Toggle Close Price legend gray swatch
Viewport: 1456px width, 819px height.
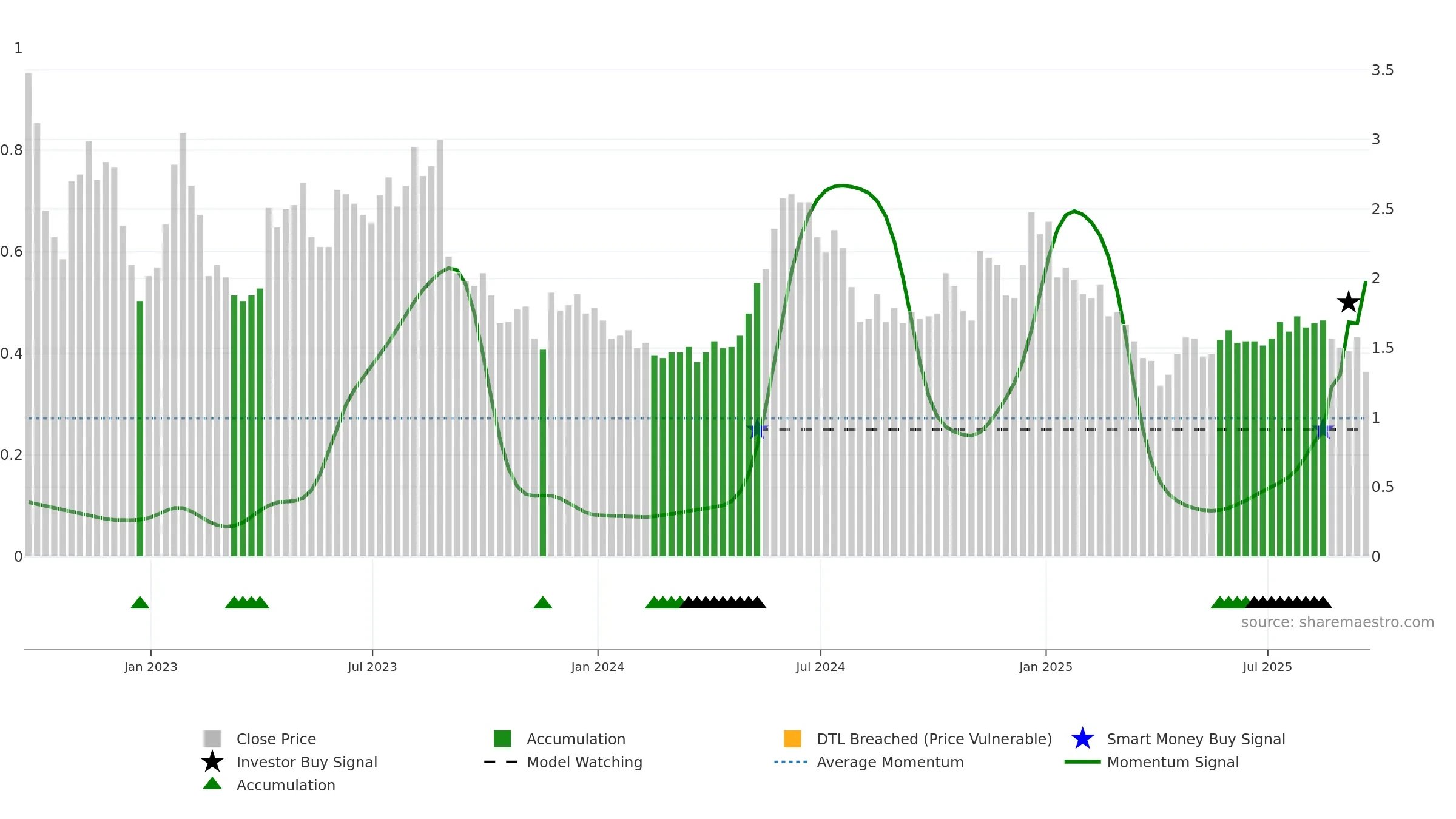(x=212, y=738)
